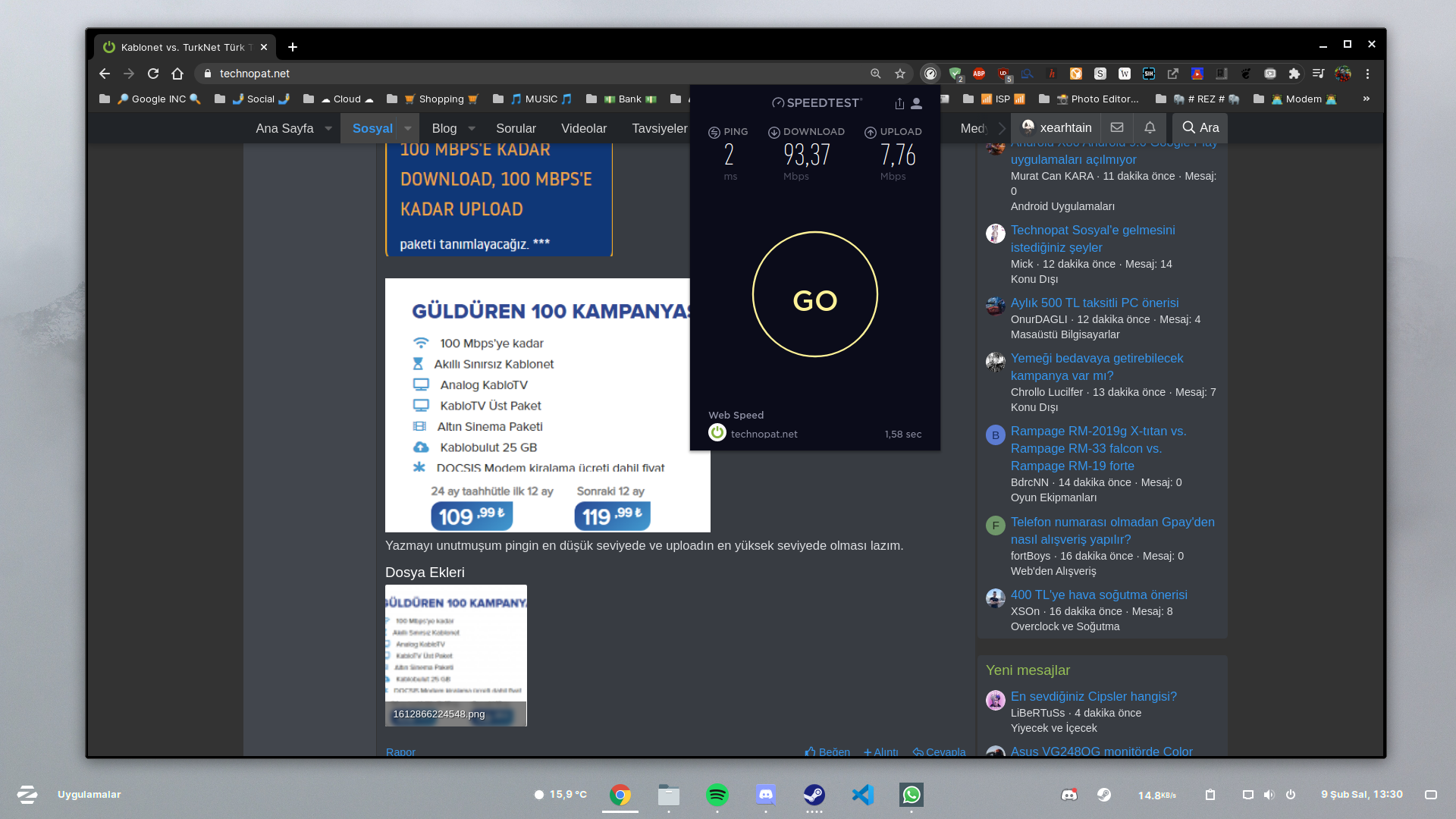Open "Aylık 500 TL taksitli PC önerisi" thread
1456x819 pixels.
pos(1094,303)
